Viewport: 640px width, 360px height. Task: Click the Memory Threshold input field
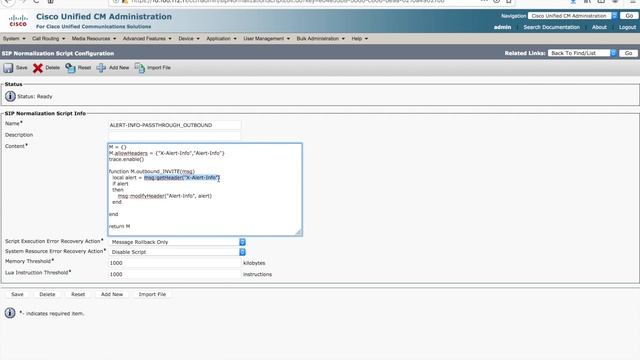(x=174, y=263)
